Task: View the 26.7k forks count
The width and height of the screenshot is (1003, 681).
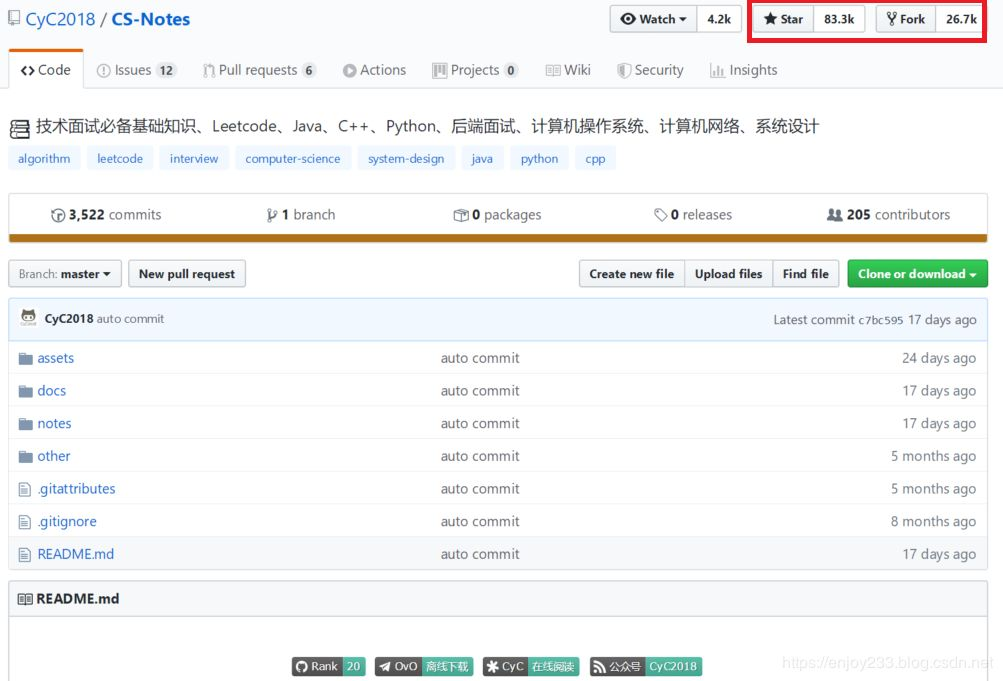Action: pos(961,19)
